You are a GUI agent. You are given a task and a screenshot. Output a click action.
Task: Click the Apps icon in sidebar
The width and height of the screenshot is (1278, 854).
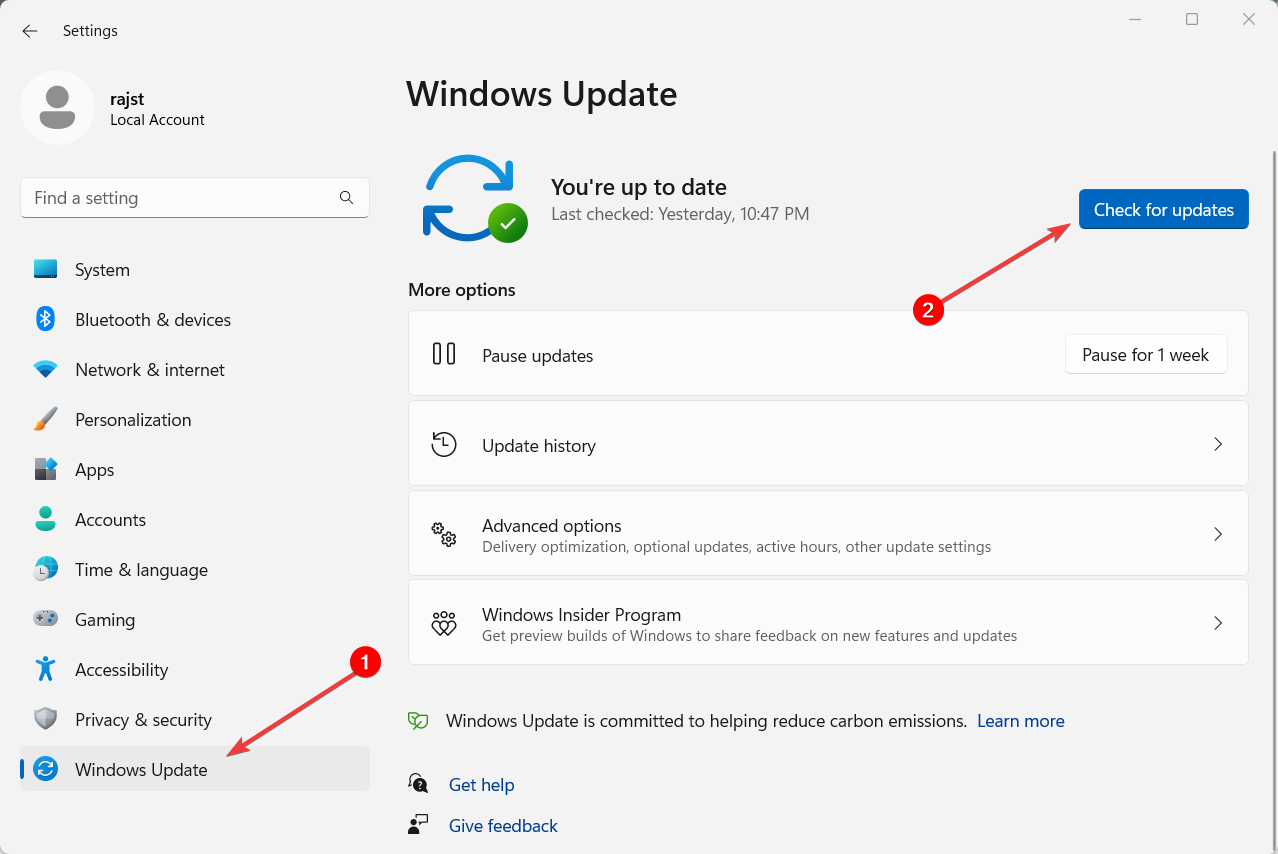45,469
